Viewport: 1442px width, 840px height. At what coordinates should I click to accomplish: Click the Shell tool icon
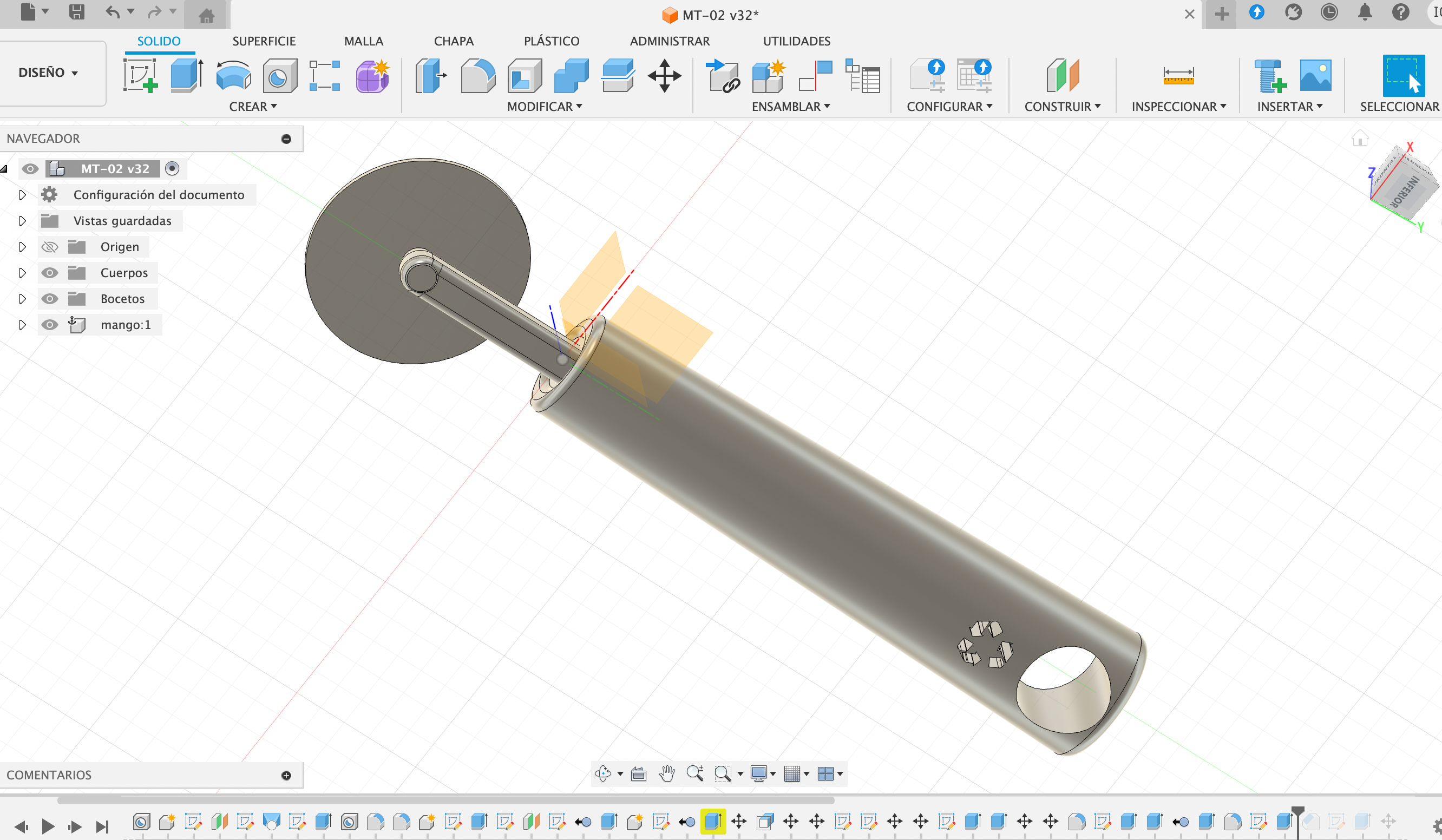[x=524, y=76]
